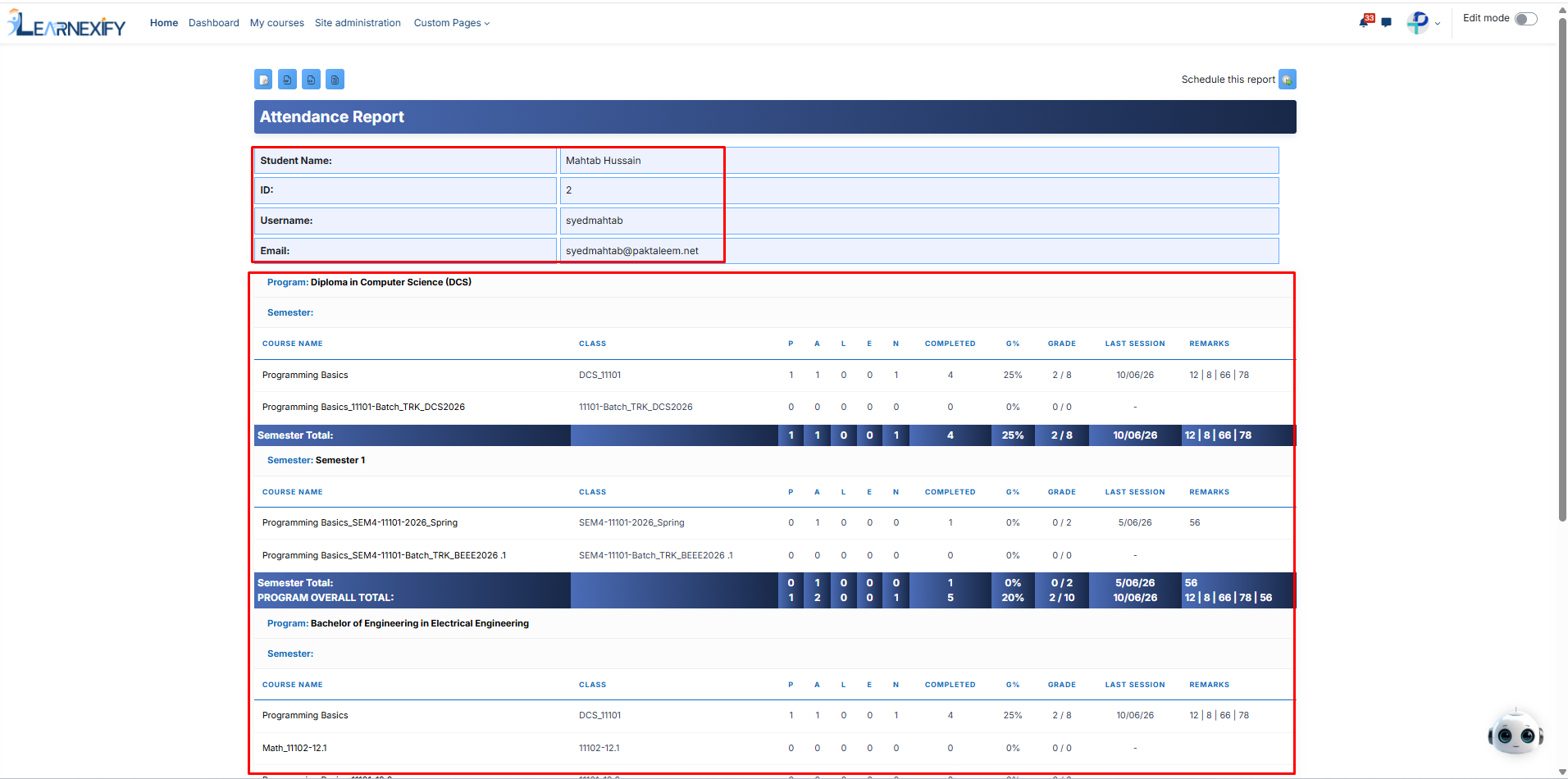Go to the Dashboard menu item

[214, 23]
